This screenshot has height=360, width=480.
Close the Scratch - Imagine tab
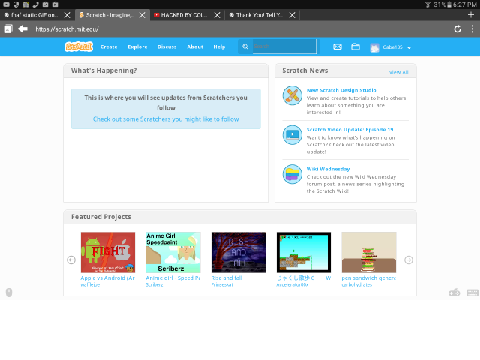[142, 15]
